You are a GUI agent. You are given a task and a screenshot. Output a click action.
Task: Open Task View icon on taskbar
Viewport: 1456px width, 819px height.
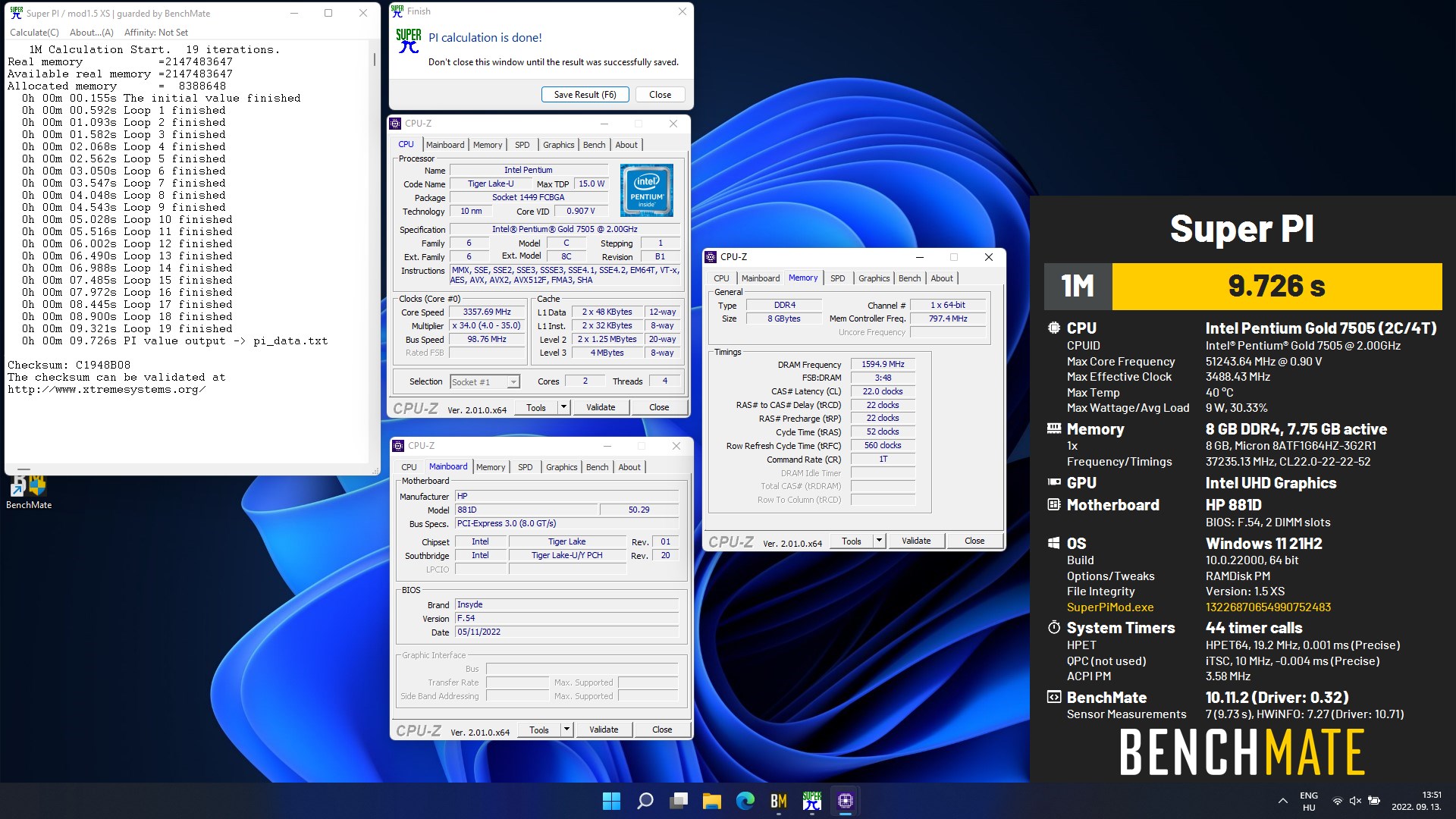click(679, 801)
